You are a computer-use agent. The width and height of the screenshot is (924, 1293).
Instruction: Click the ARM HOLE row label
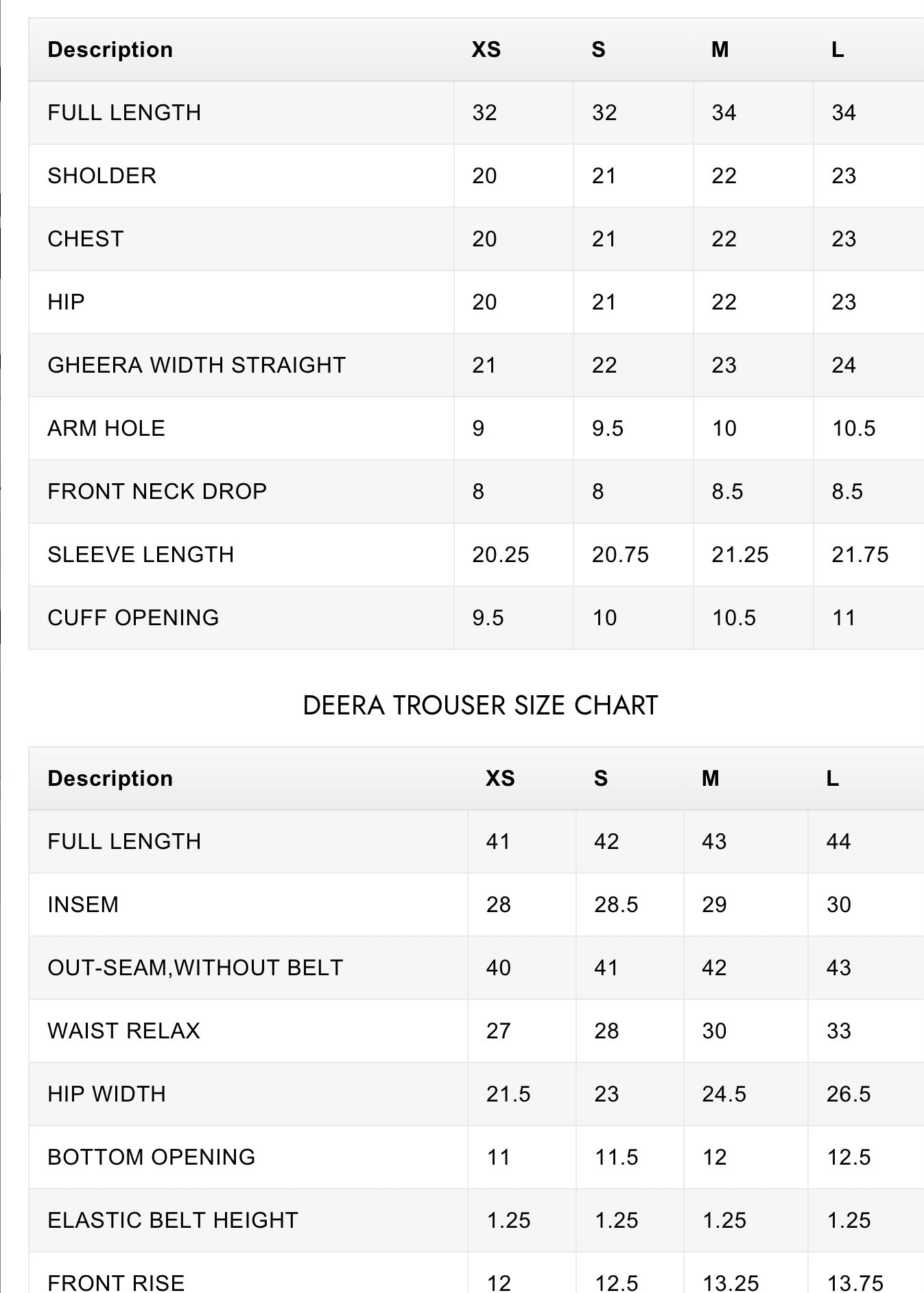coord(106,428)
